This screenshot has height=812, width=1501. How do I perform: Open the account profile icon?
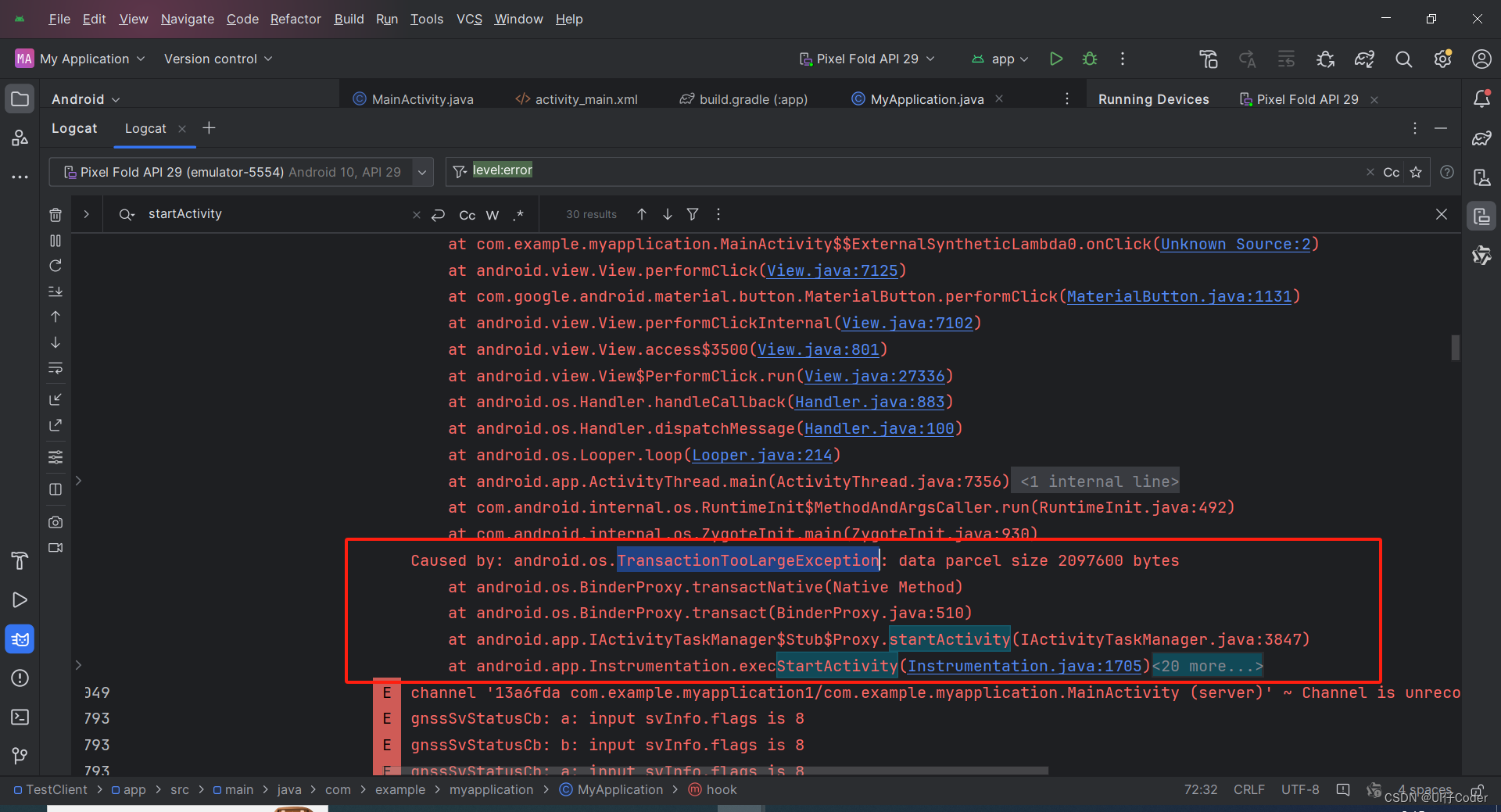pyautogui.click(x=1481, y=59)
